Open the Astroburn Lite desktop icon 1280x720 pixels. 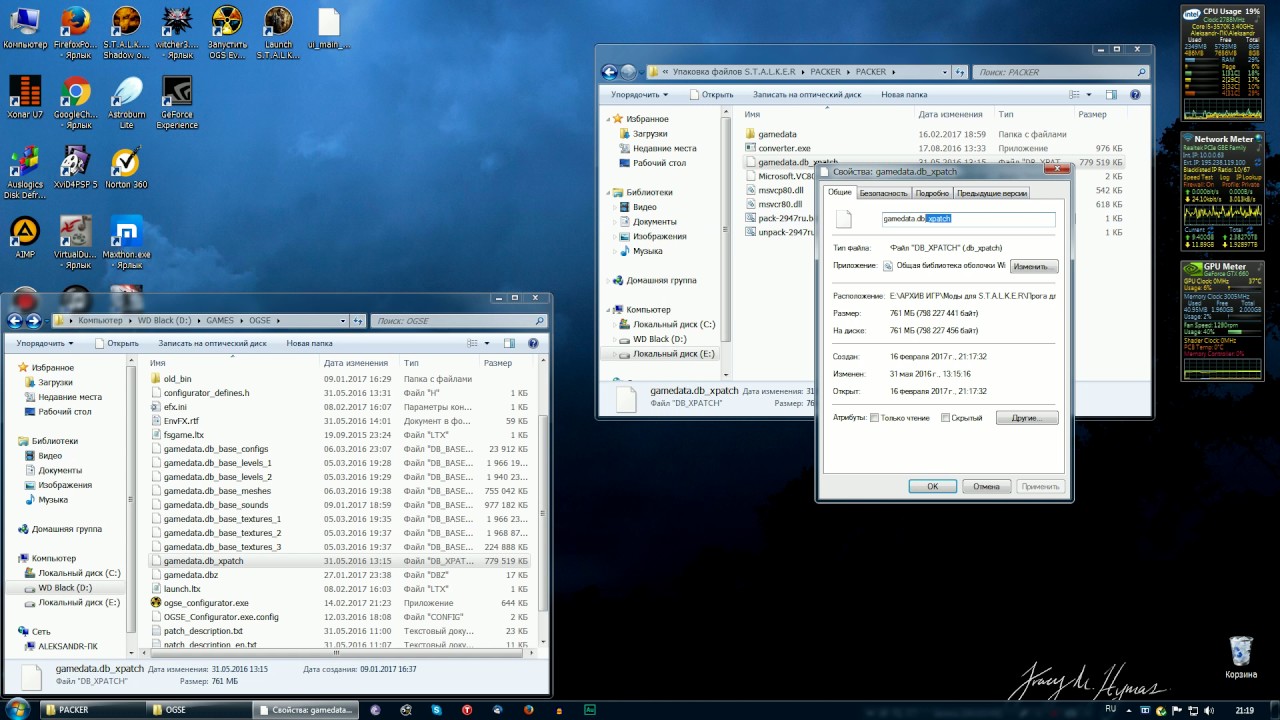coord(126,103)
